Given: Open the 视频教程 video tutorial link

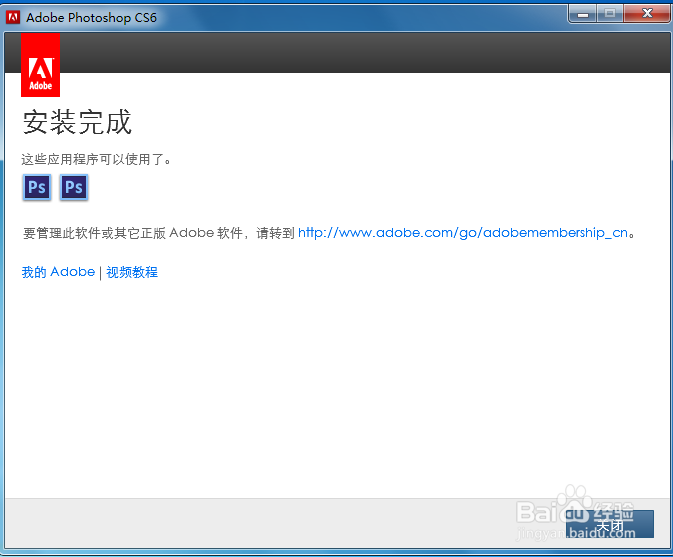Looking at the screenshot, I should pos(132,272).
